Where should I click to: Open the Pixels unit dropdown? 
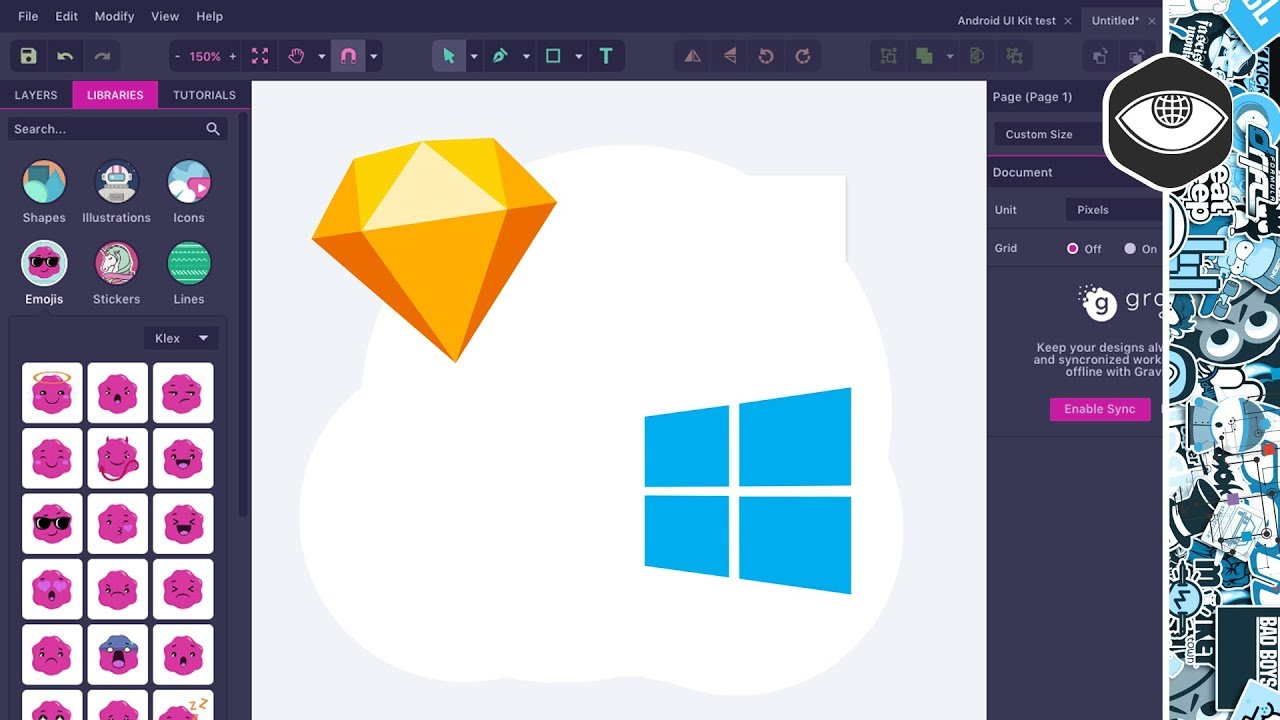pyautogui.click(x=1120, y=209)
